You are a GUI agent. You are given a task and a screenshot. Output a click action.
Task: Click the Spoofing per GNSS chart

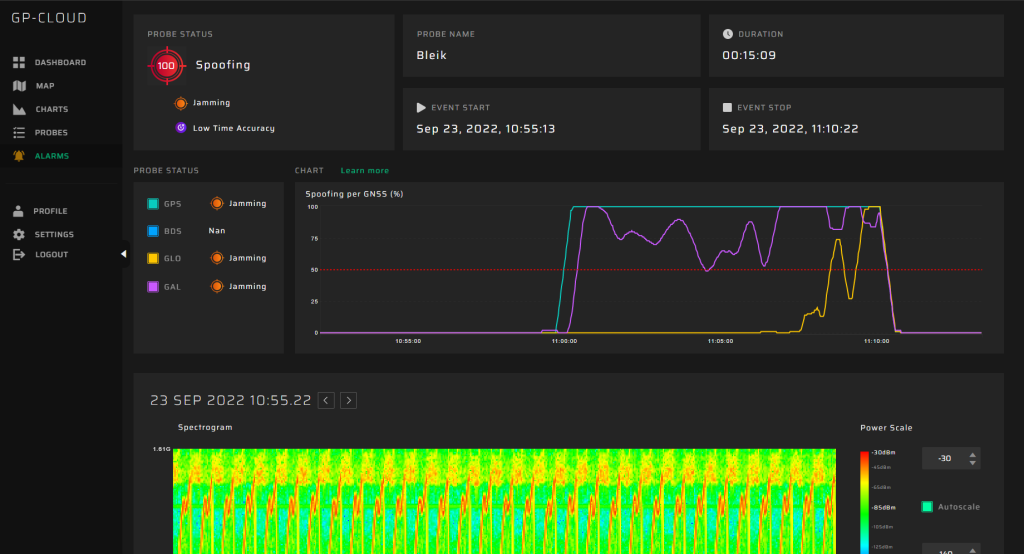pyautogui.click(x=650, y=270)
